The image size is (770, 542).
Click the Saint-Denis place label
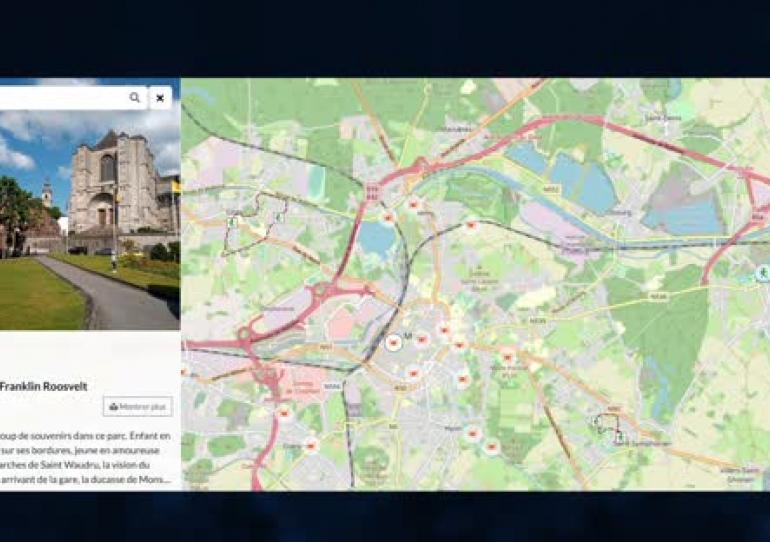(663, 118)
